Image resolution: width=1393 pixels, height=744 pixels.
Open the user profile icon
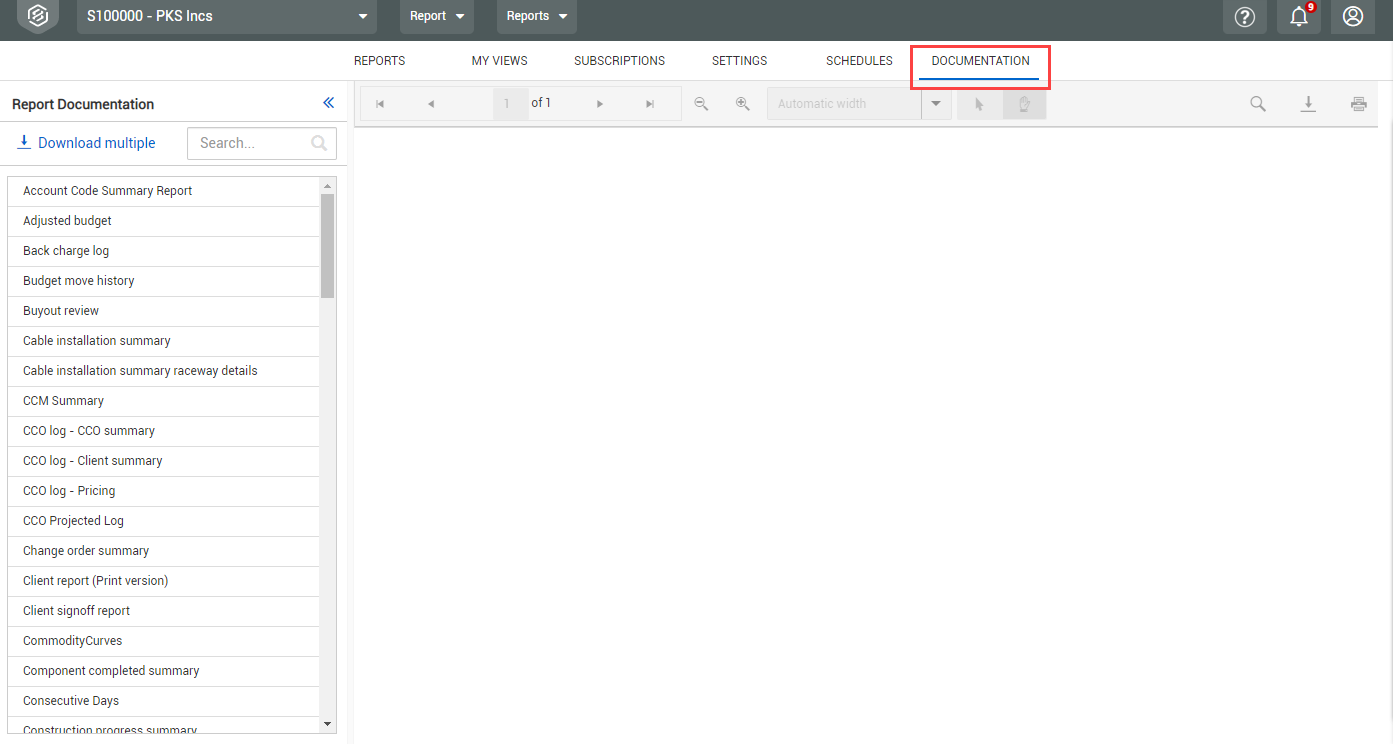1352,16
